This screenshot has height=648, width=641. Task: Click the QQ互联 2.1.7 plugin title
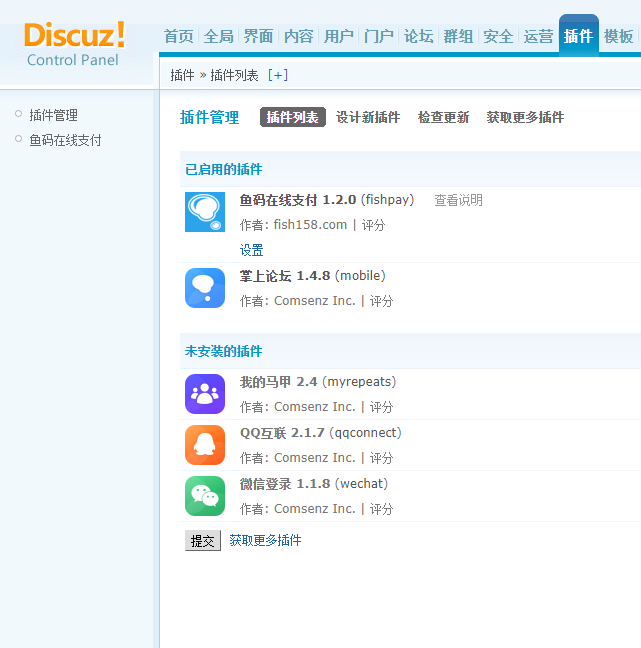(x=282, y=433)
